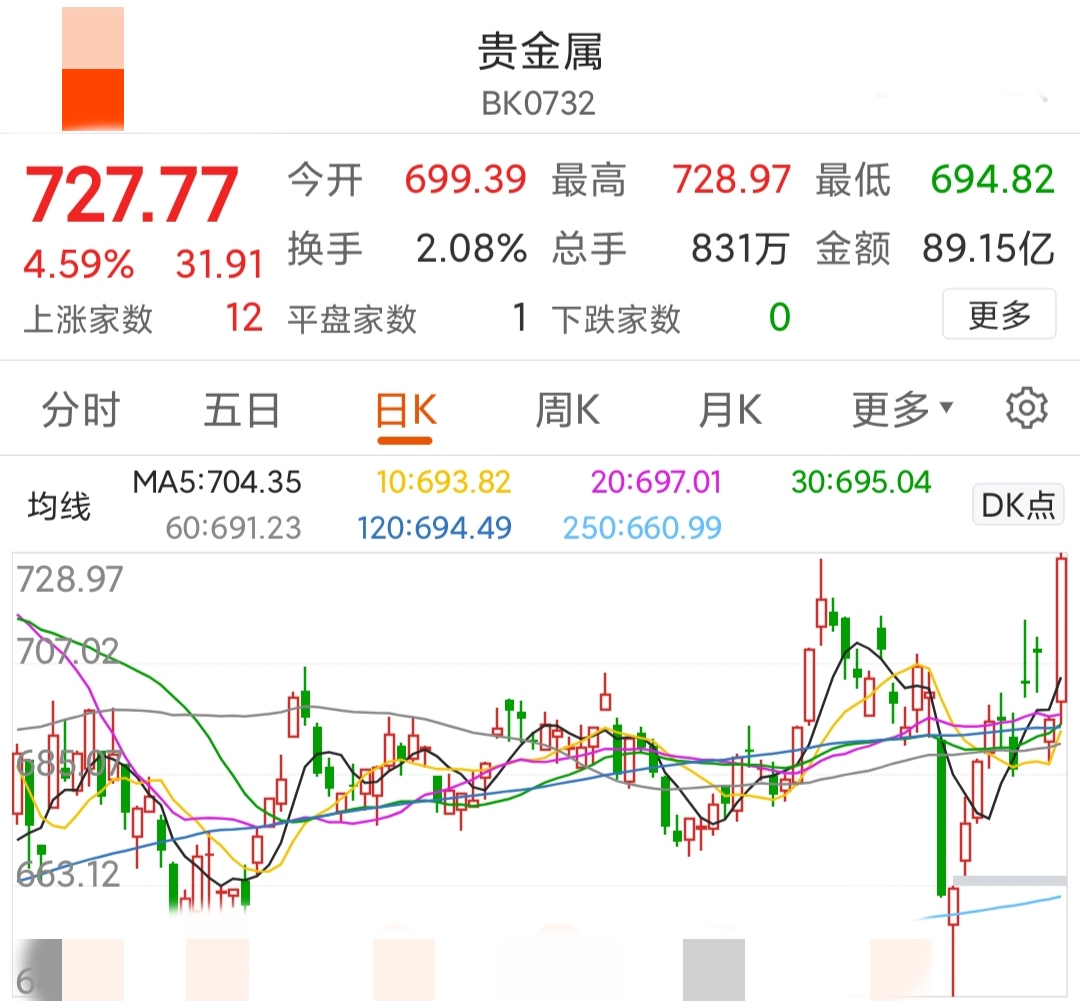Screen dimensions: 1080x1001
Task: Toggle the MA250 moving average display
Action: (x=641, y=528)
